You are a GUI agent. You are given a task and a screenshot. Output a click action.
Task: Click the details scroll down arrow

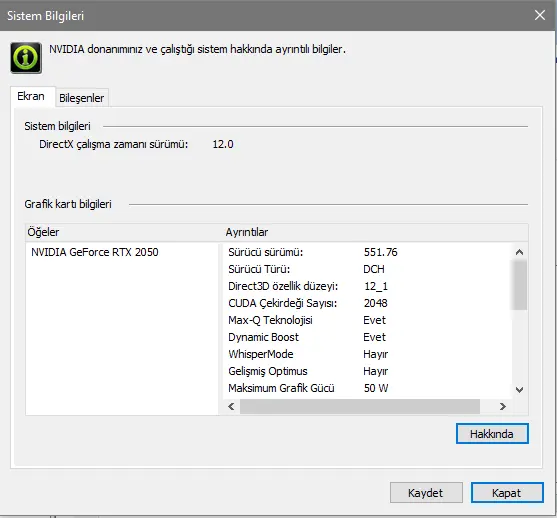point(519,390)
